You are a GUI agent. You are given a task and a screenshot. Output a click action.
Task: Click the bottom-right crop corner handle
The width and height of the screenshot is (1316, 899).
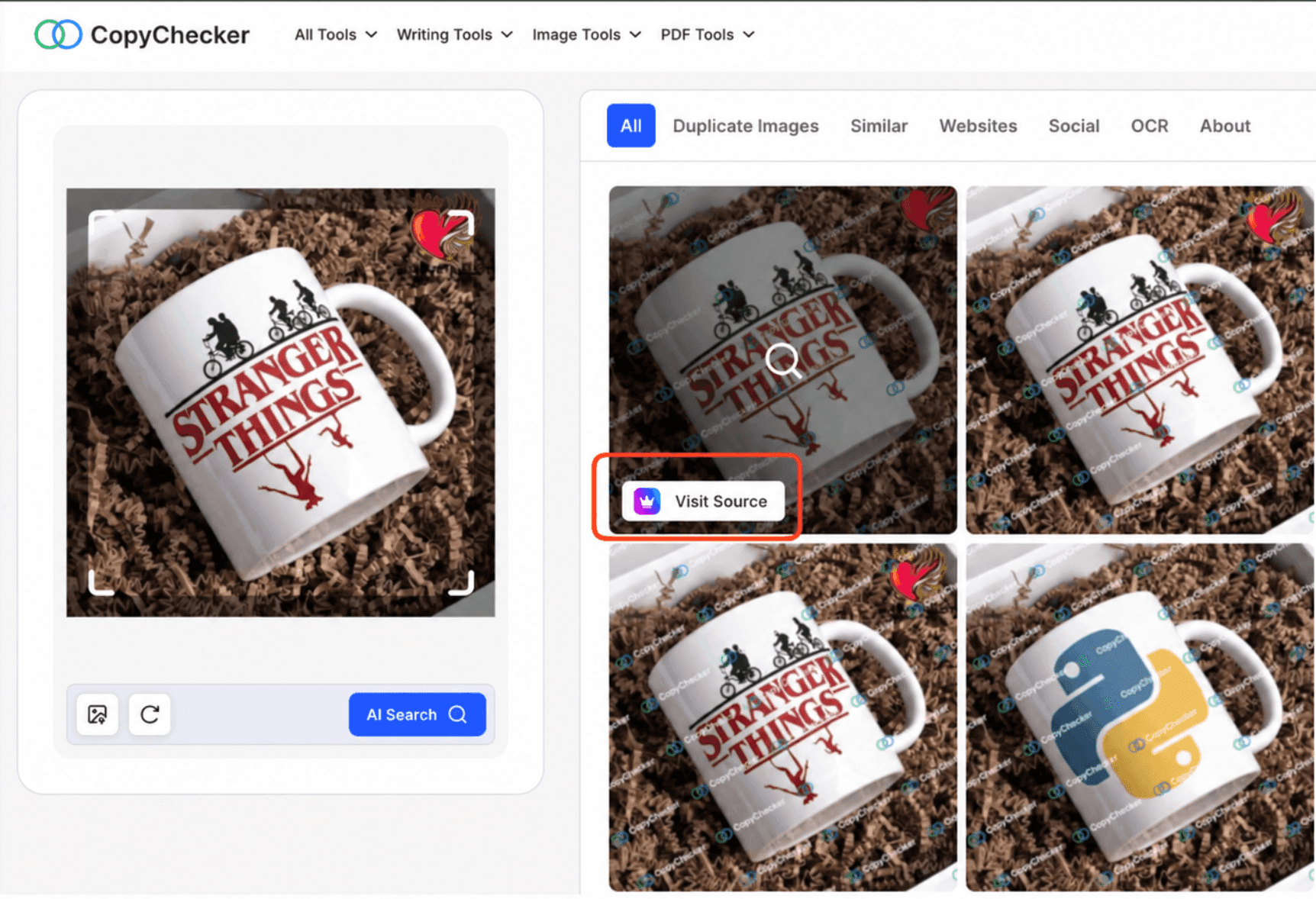pyautogui.click(x=462, y=583)
